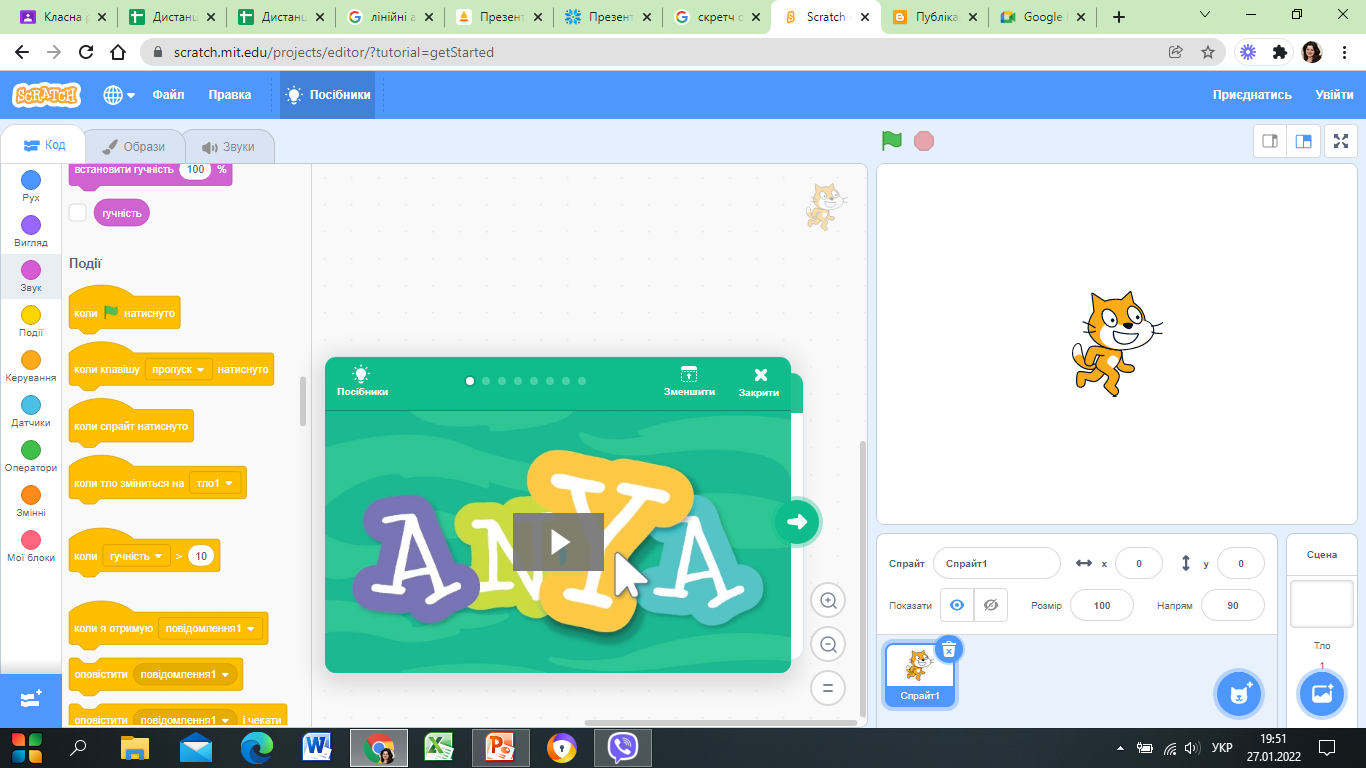Open the language globe menu

tap(119, 95)
